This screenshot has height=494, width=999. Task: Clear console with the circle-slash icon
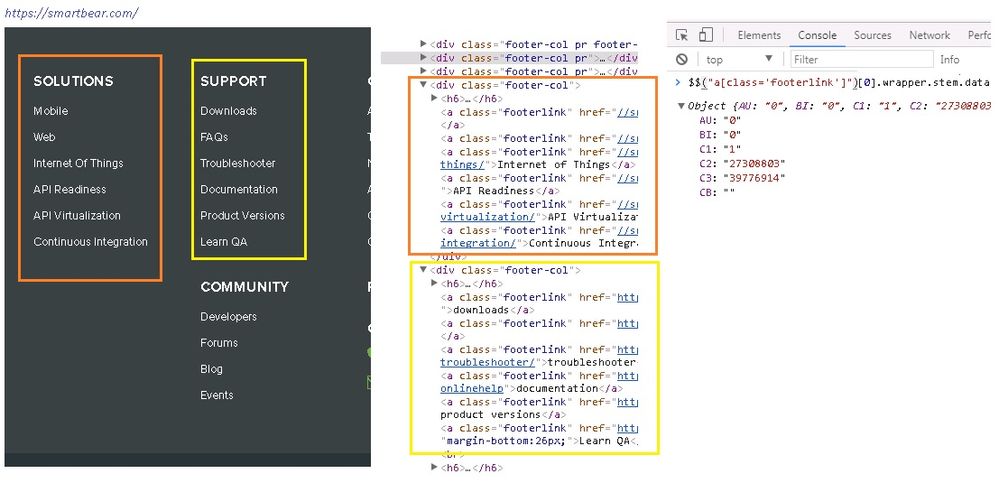pos(682,59)
